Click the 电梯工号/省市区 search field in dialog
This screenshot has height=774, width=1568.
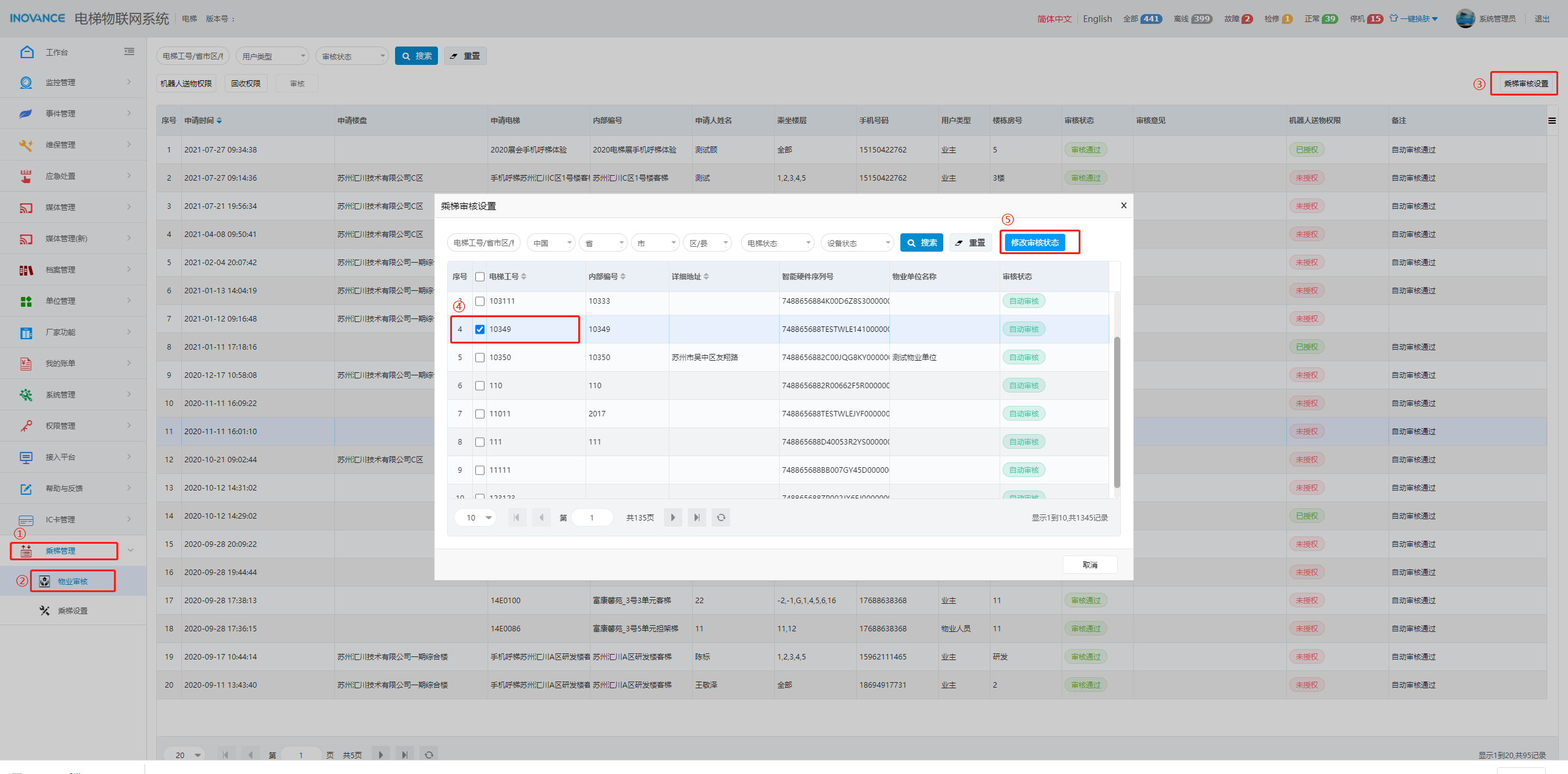(483, 243)
